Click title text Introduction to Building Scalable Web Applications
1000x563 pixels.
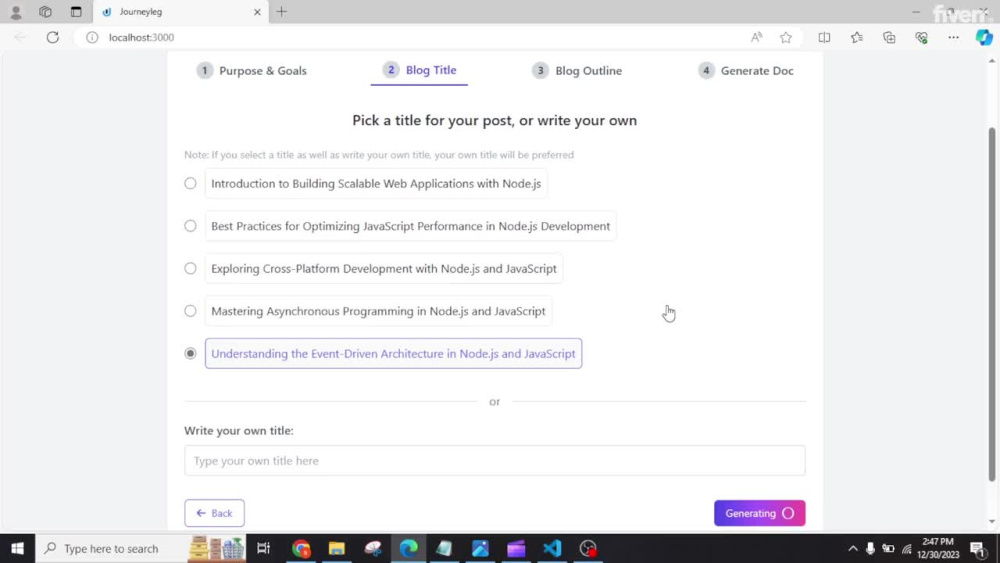(x=376, y=184)
